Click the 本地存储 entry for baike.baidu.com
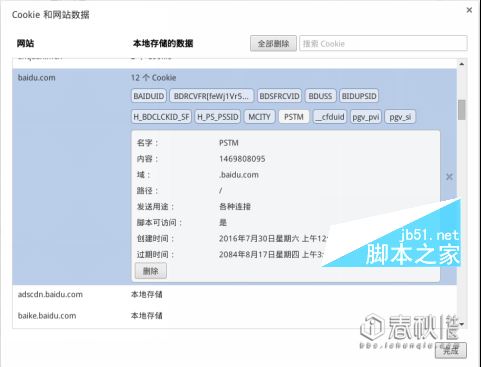481x367 pixels. [147, 316]
